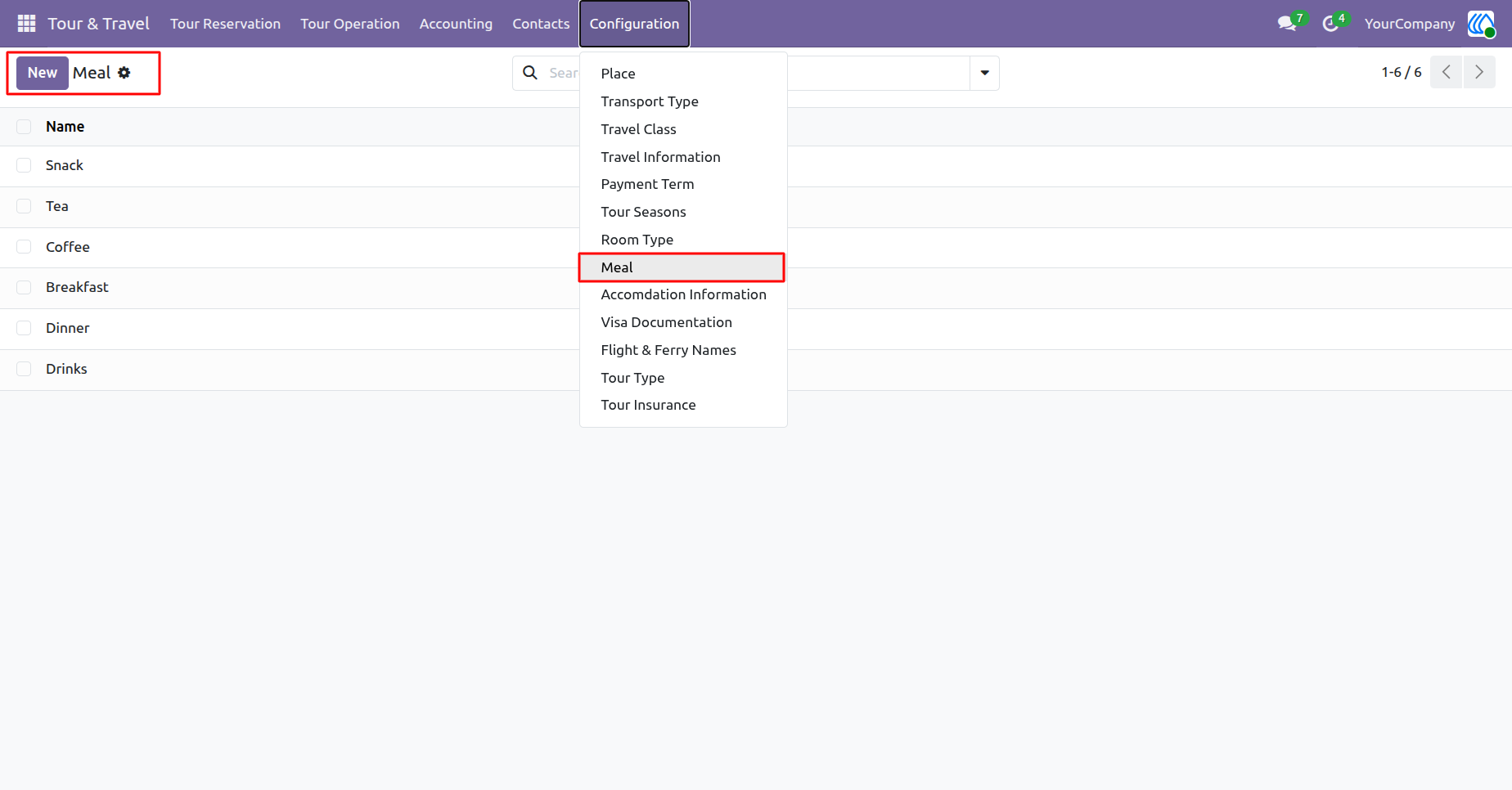Open the conversations messages icon
Viewport: 1512px width, 790px height.
1288,24
